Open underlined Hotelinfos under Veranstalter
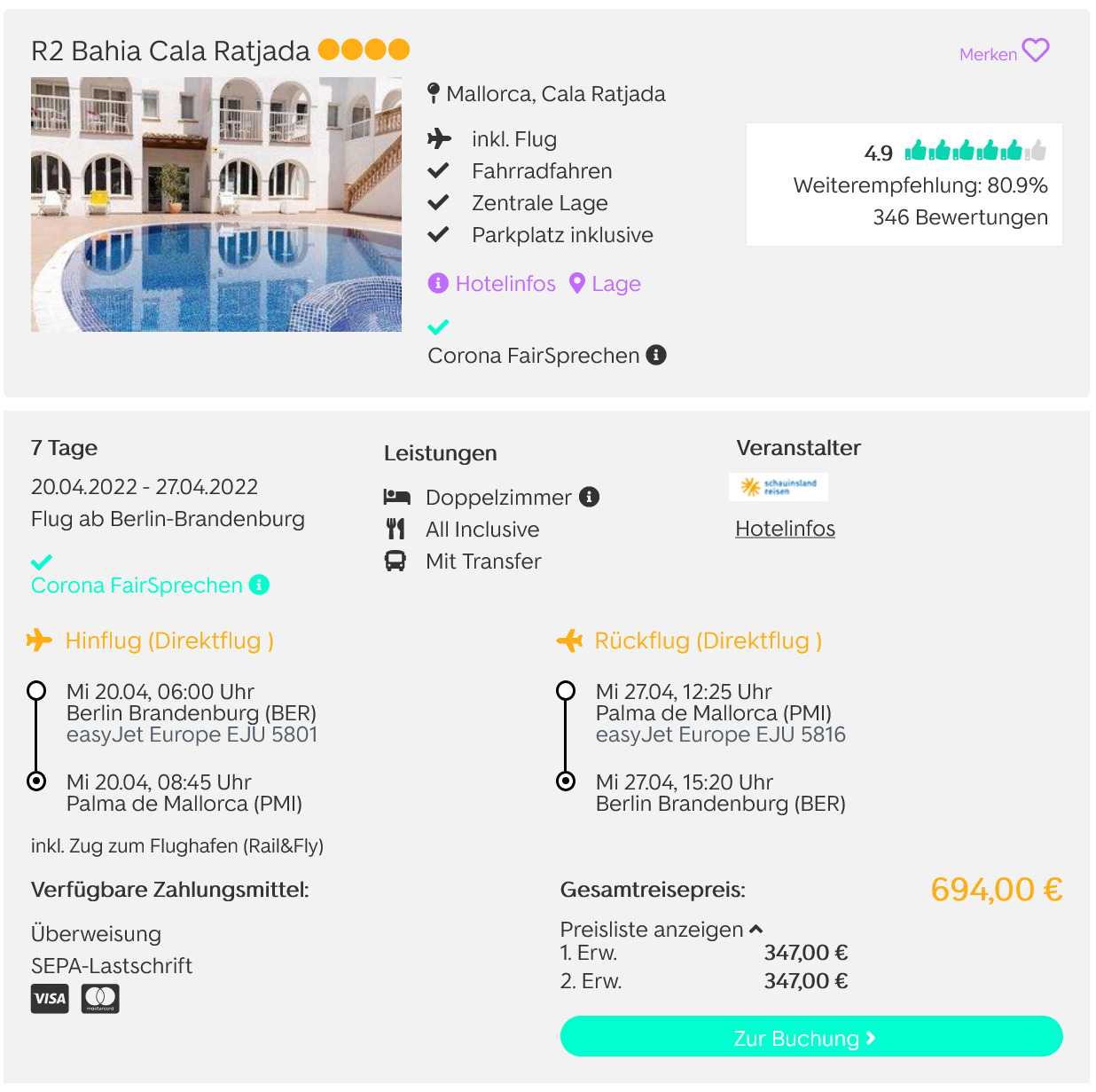 pyautogui.click(x=785, y=529)
